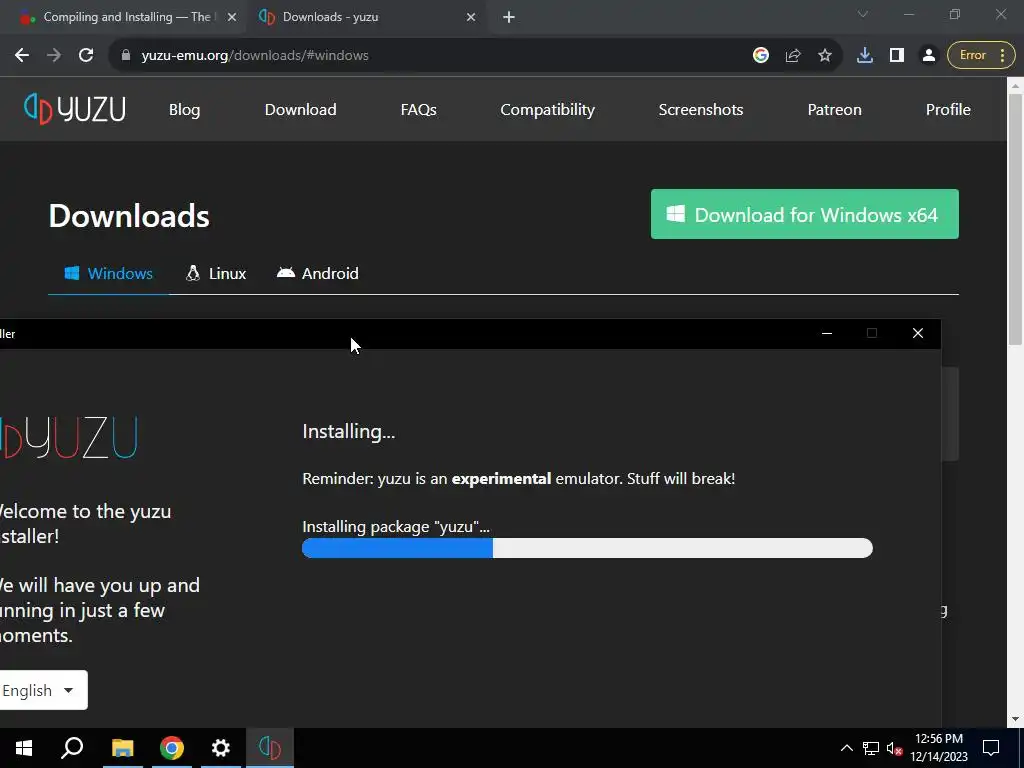1024x768 pixels.
Task: Click the browser forward arrow
Action: (54, 56)
